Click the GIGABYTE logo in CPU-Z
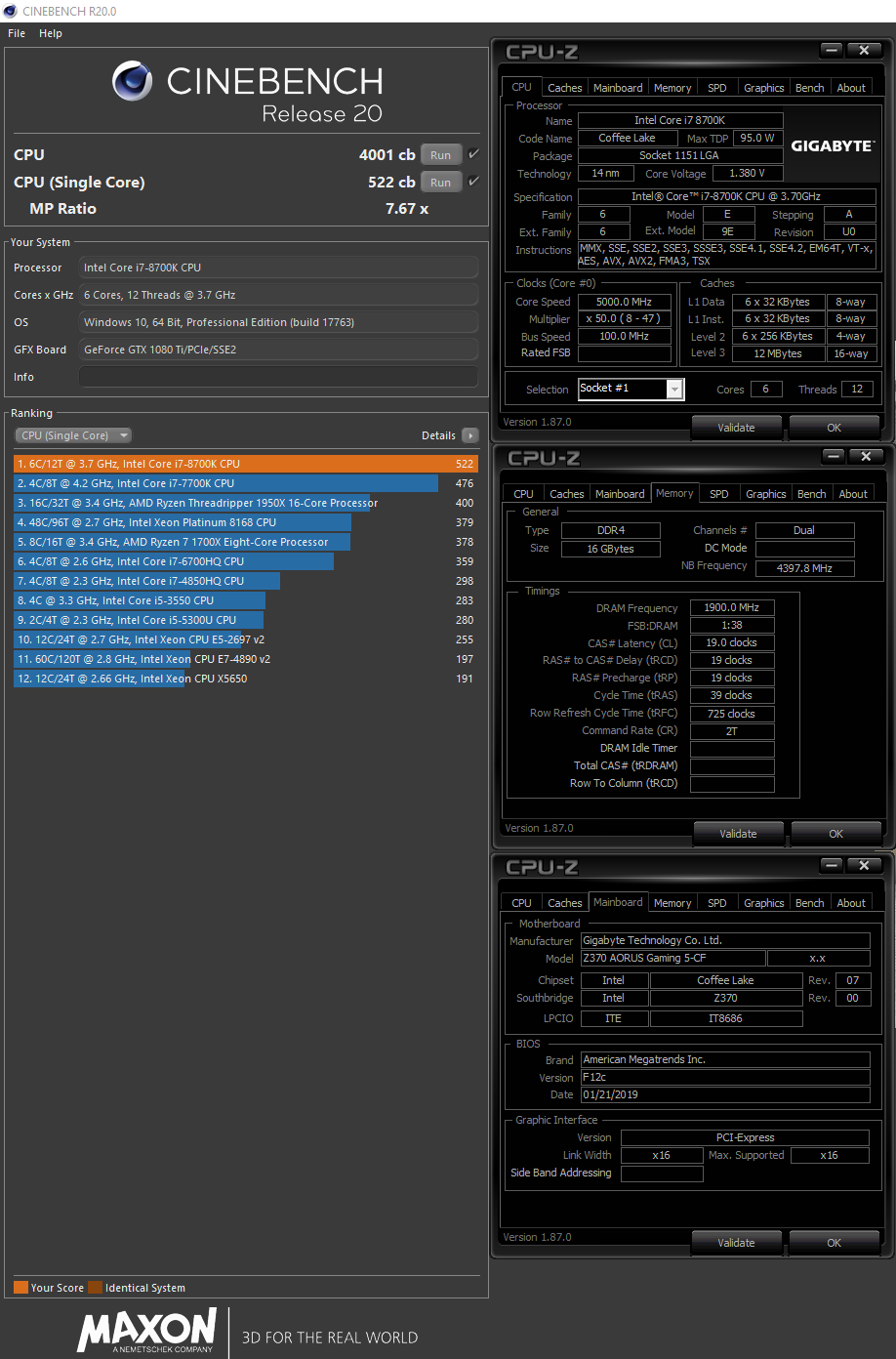896x1359 pixels. [833, 145]
